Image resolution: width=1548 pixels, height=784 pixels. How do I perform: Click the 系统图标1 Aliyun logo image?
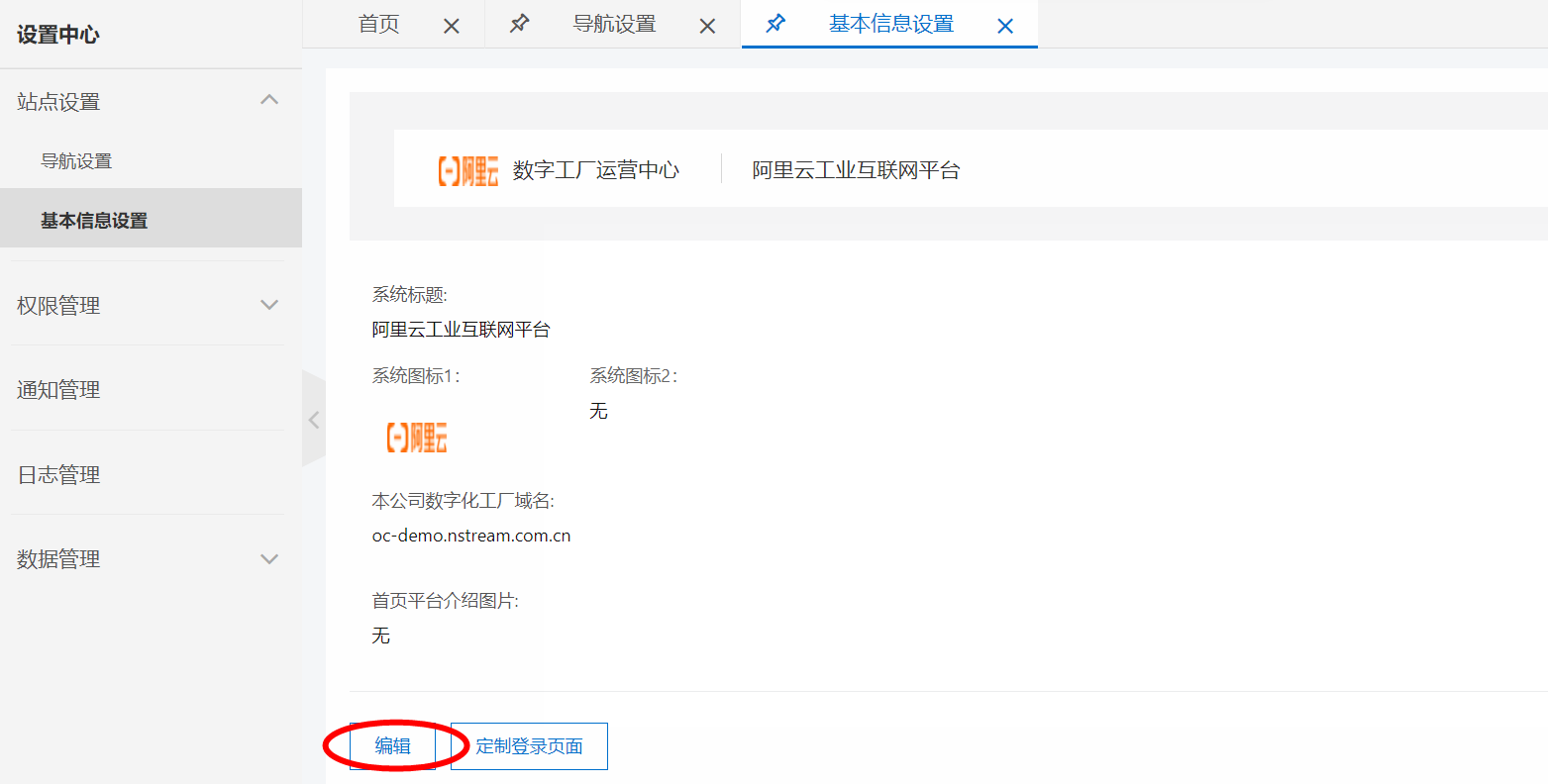[x=417, y=437]
